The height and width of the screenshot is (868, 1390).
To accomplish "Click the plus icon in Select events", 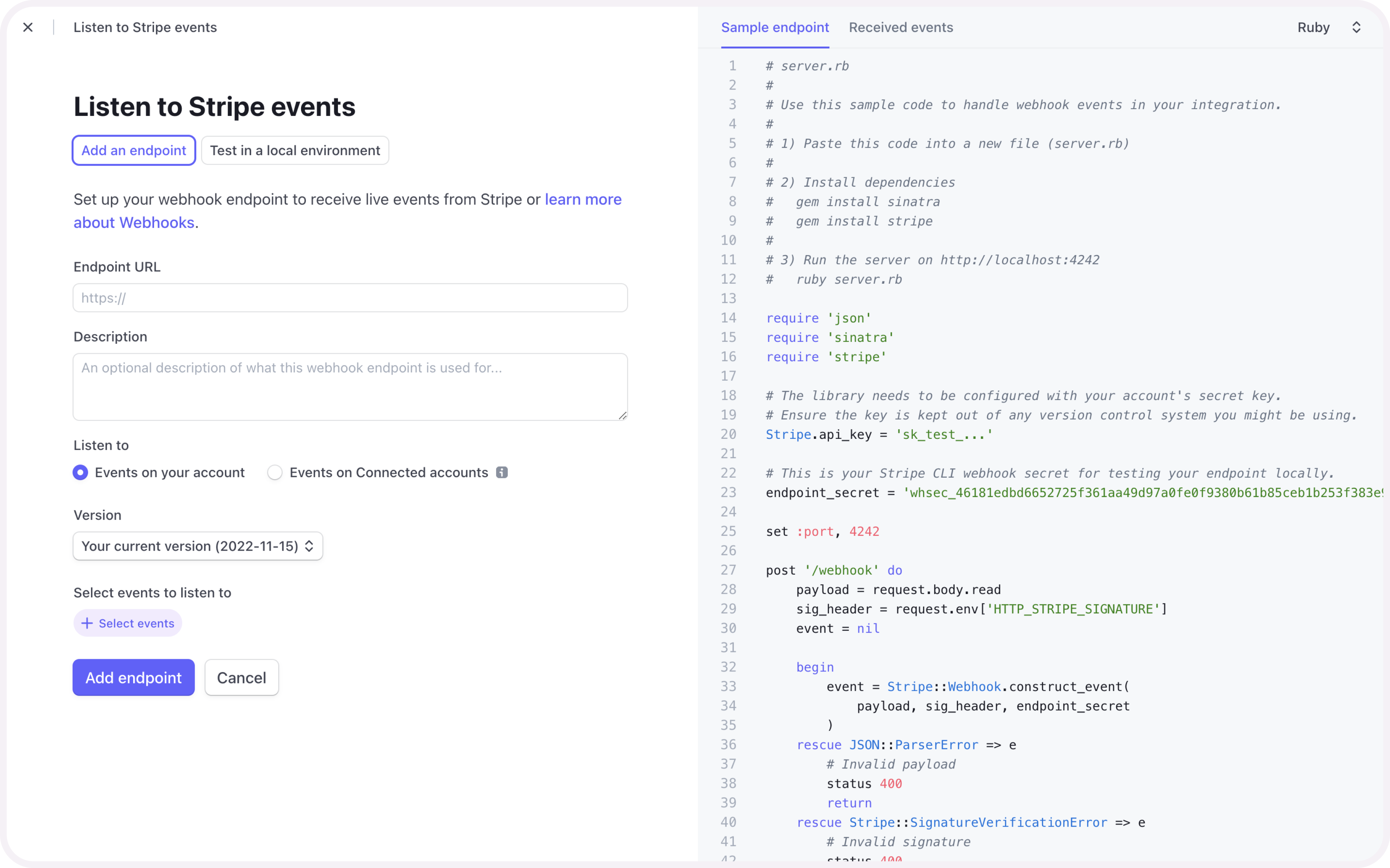I will [87, 623].
